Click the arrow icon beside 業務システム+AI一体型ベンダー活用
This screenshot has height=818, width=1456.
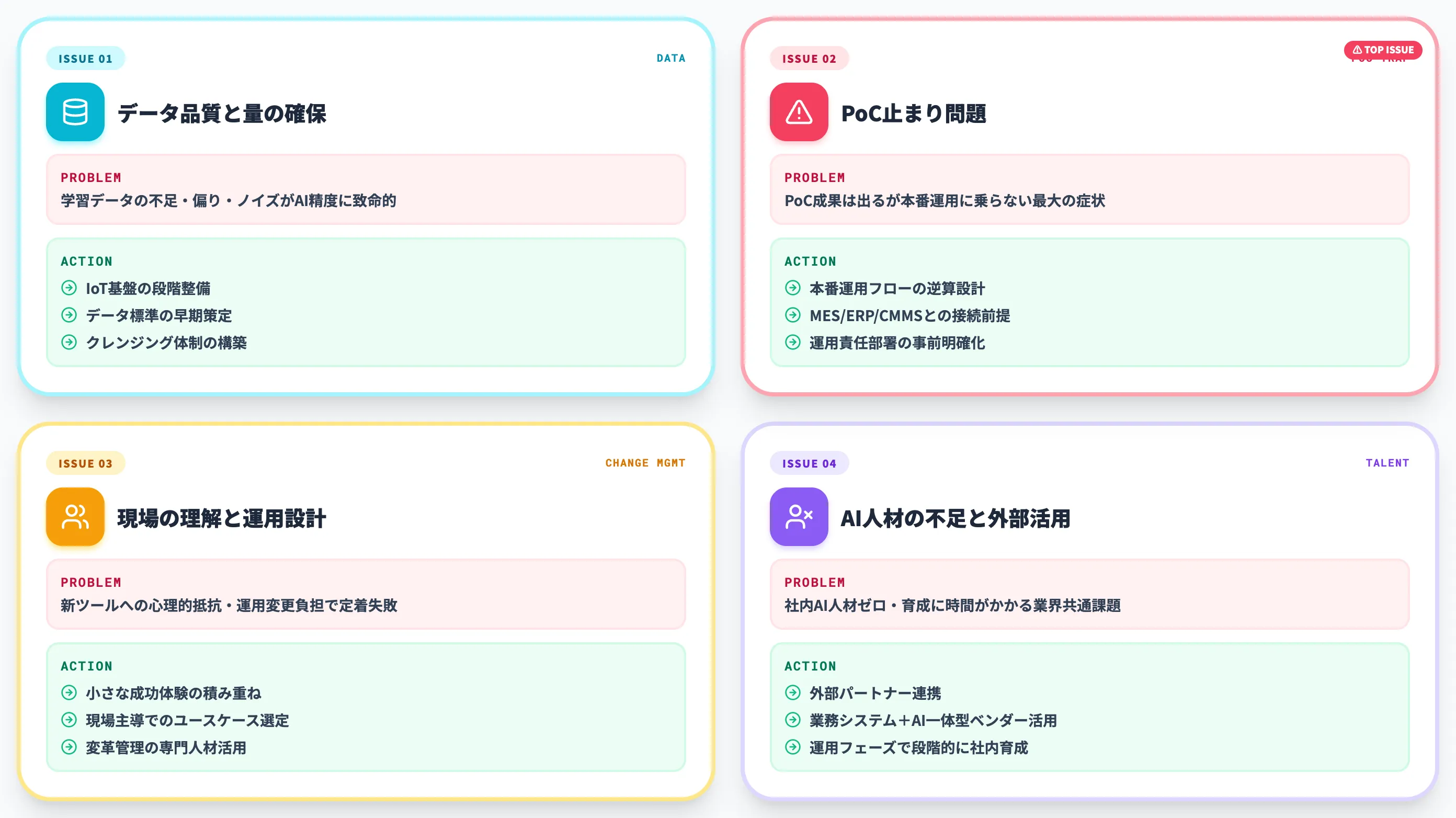coord(792,720)
